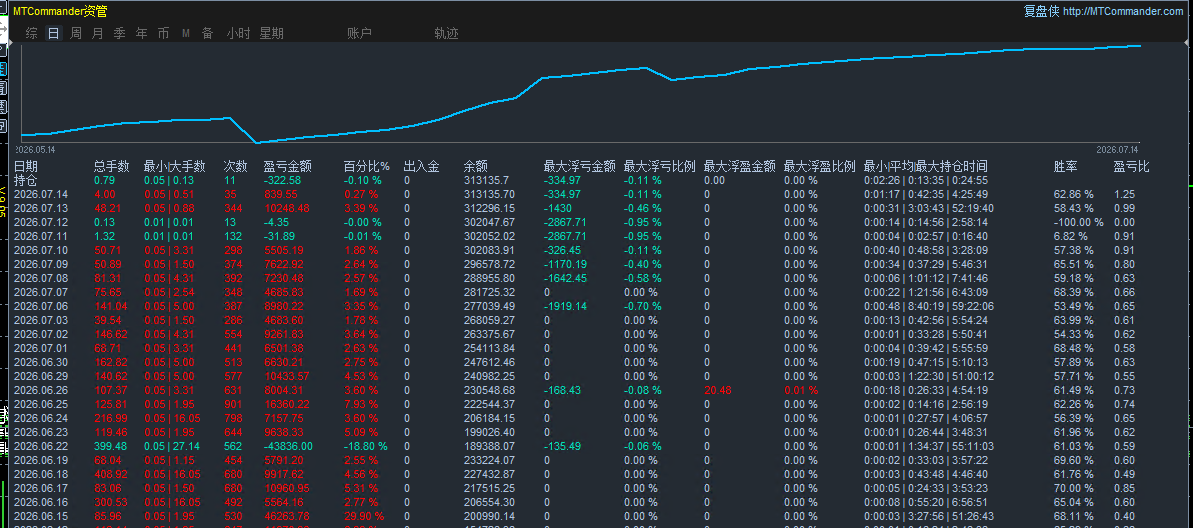1193x529 pixels.
Task: Click the 盈亏金额 column header
Action: pos(288,166)
